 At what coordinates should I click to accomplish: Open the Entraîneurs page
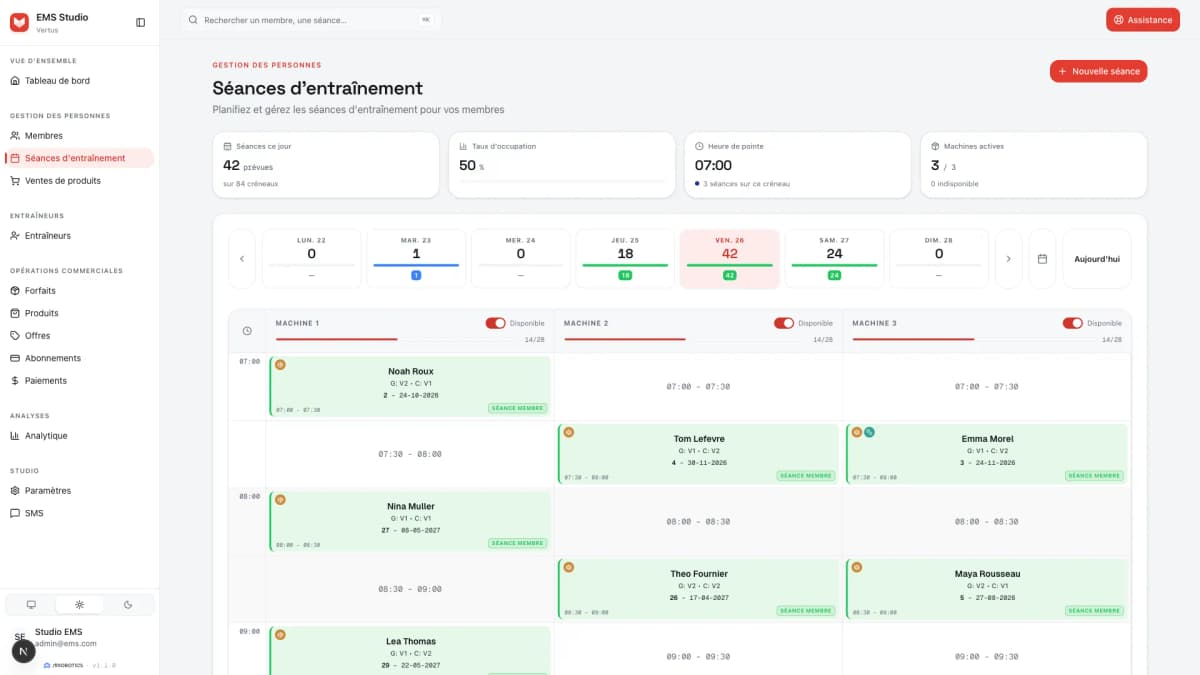coord(80,236)
